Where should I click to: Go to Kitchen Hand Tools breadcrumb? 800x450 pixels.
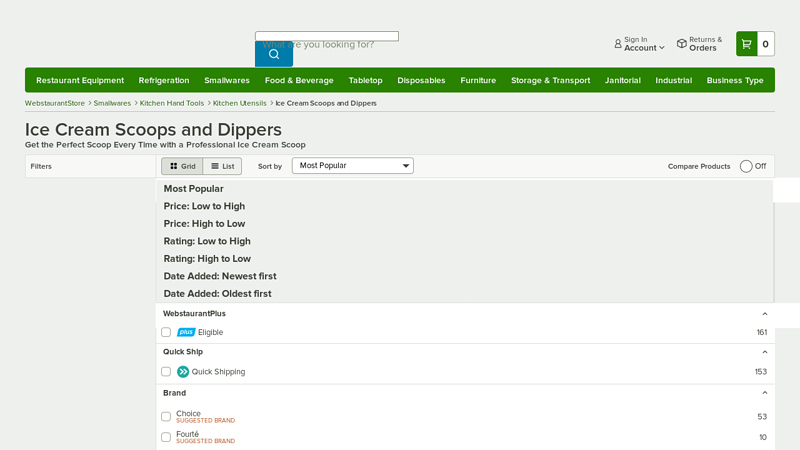pos(172,103)
